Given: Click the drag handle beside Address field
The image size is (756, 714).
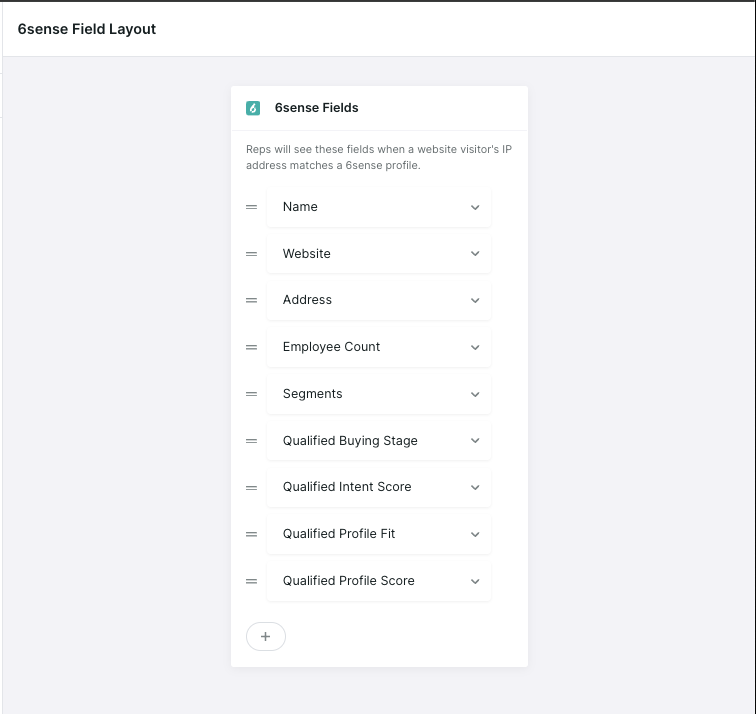Looking at the screenshot, I should click(x=251, y=300).
